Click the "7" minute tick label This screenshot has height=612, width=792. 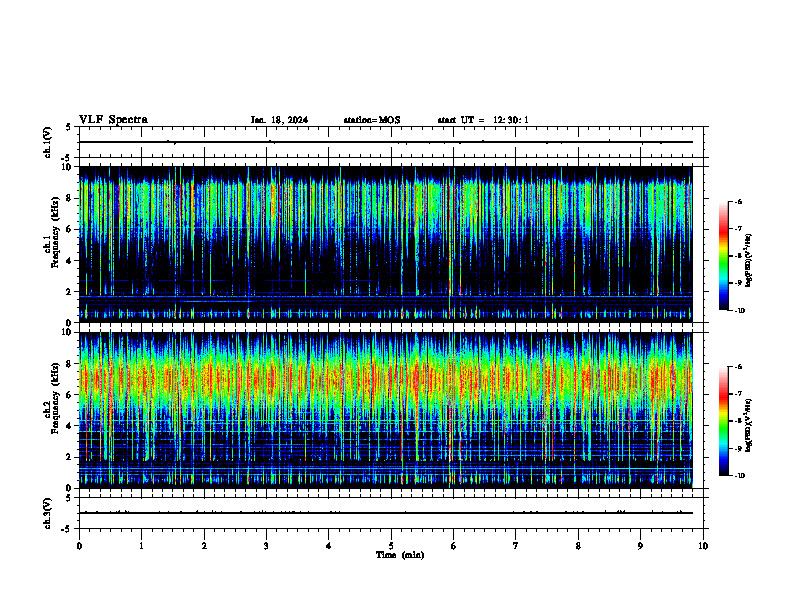516,546
